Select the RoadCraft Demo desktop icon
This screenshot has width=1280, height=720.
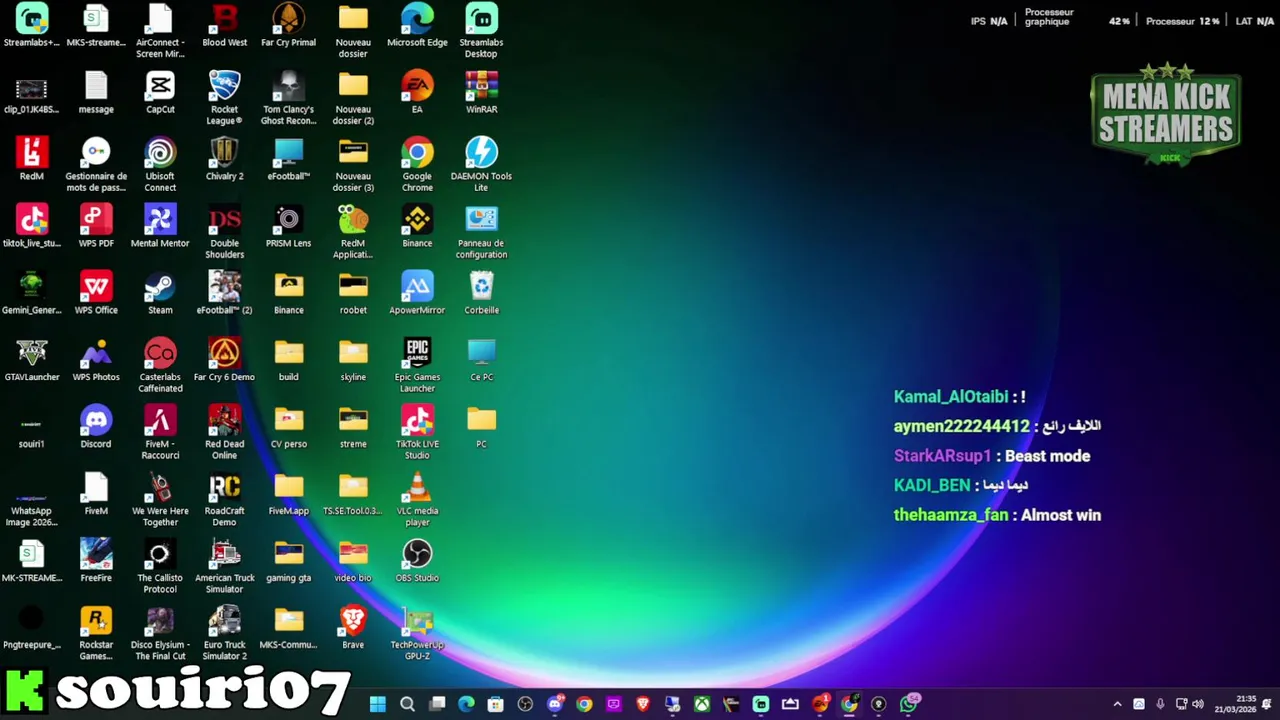[x=224, y=499]
